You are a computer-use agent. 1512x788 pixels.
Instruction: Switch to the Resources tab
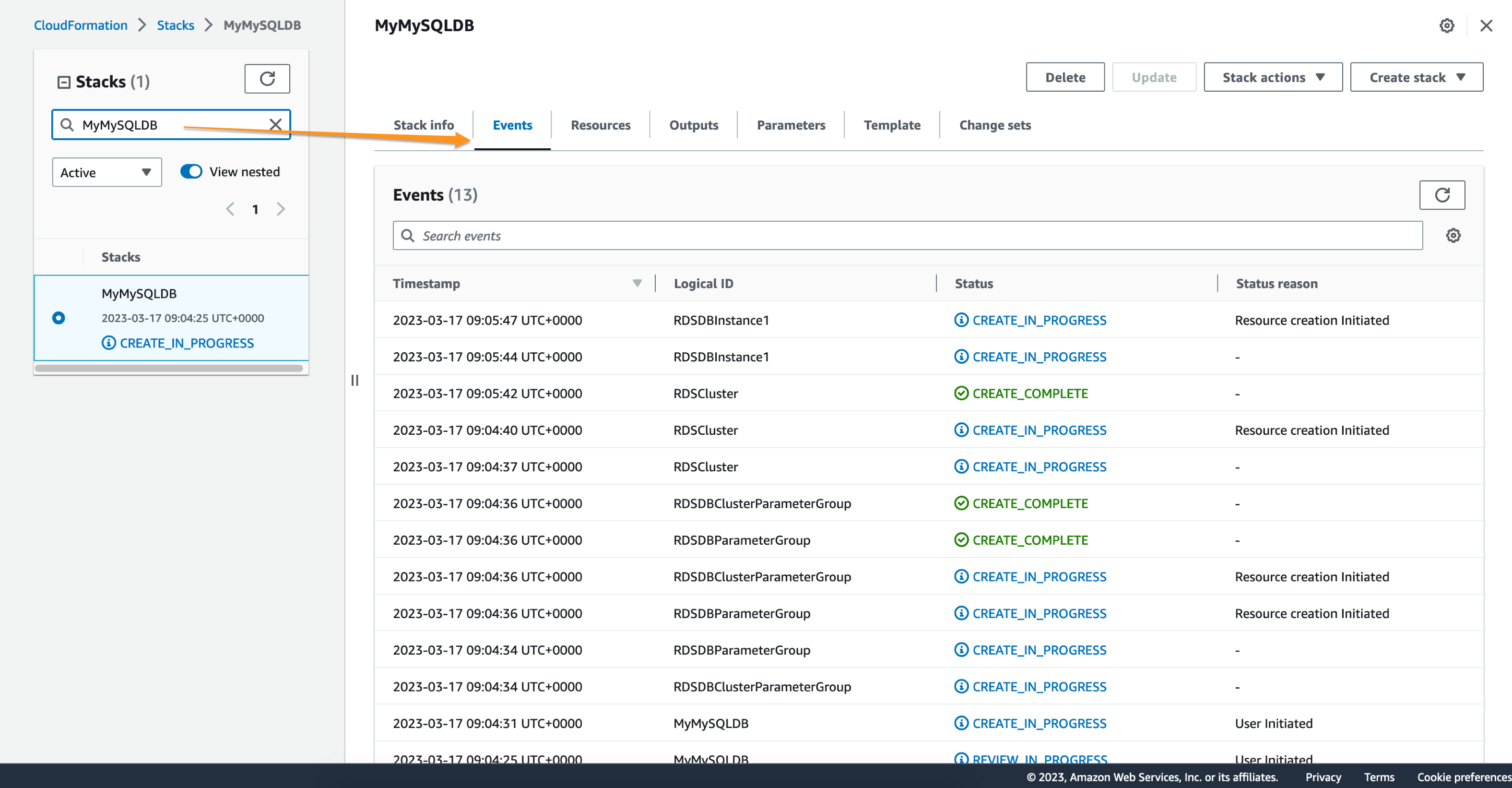[x=600, y=125]
